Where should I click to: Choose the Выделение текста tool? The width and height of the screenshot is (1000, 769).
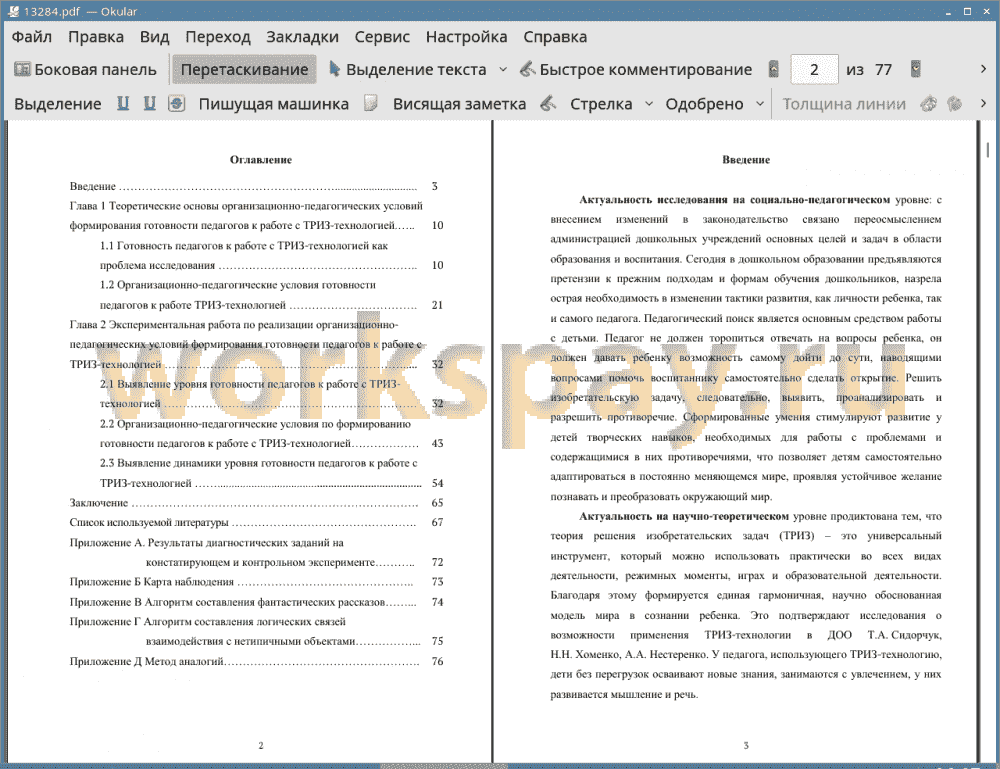(x=408, y=70)
